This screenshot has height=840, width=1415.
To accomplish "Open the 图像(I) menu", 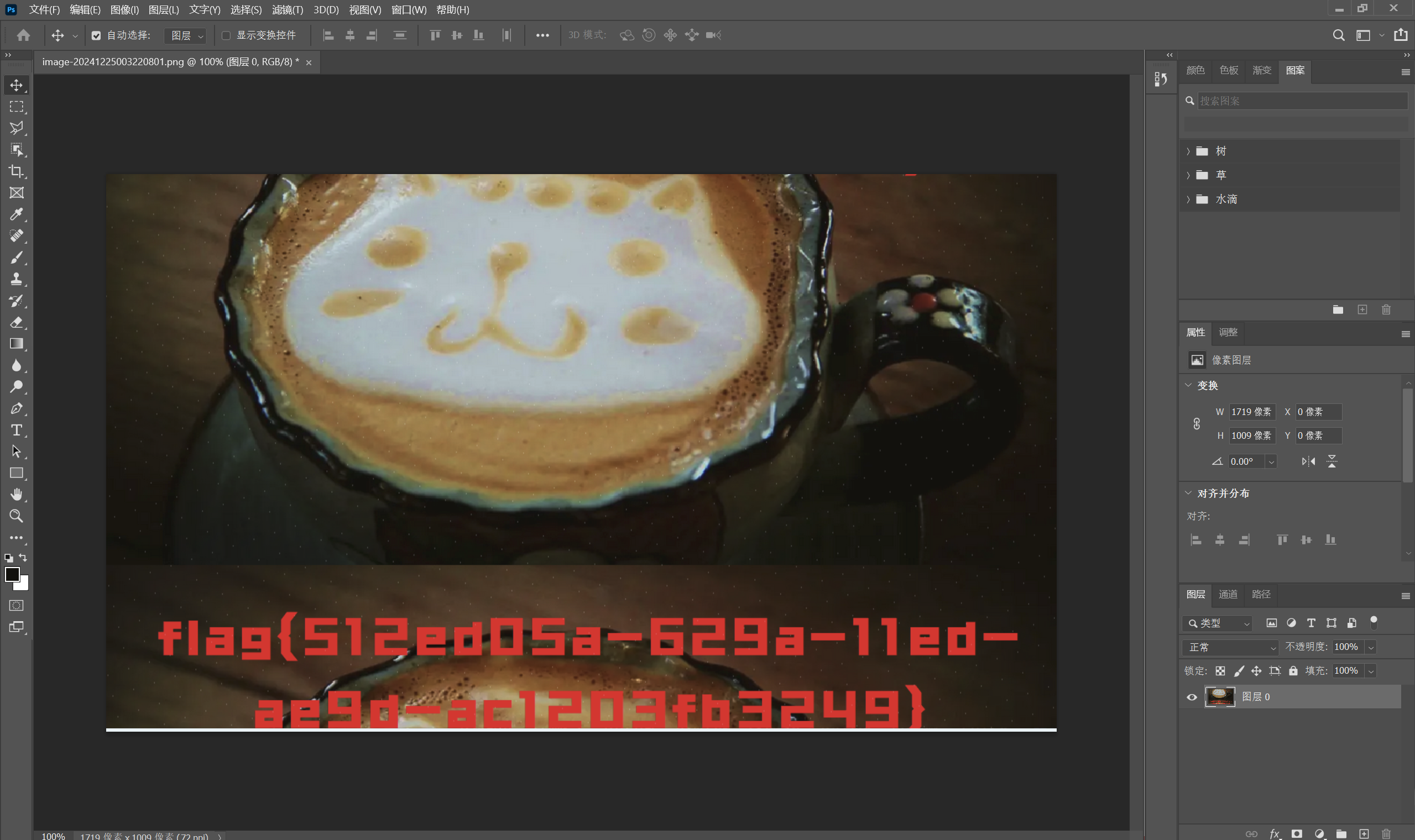I will point(124,9).
